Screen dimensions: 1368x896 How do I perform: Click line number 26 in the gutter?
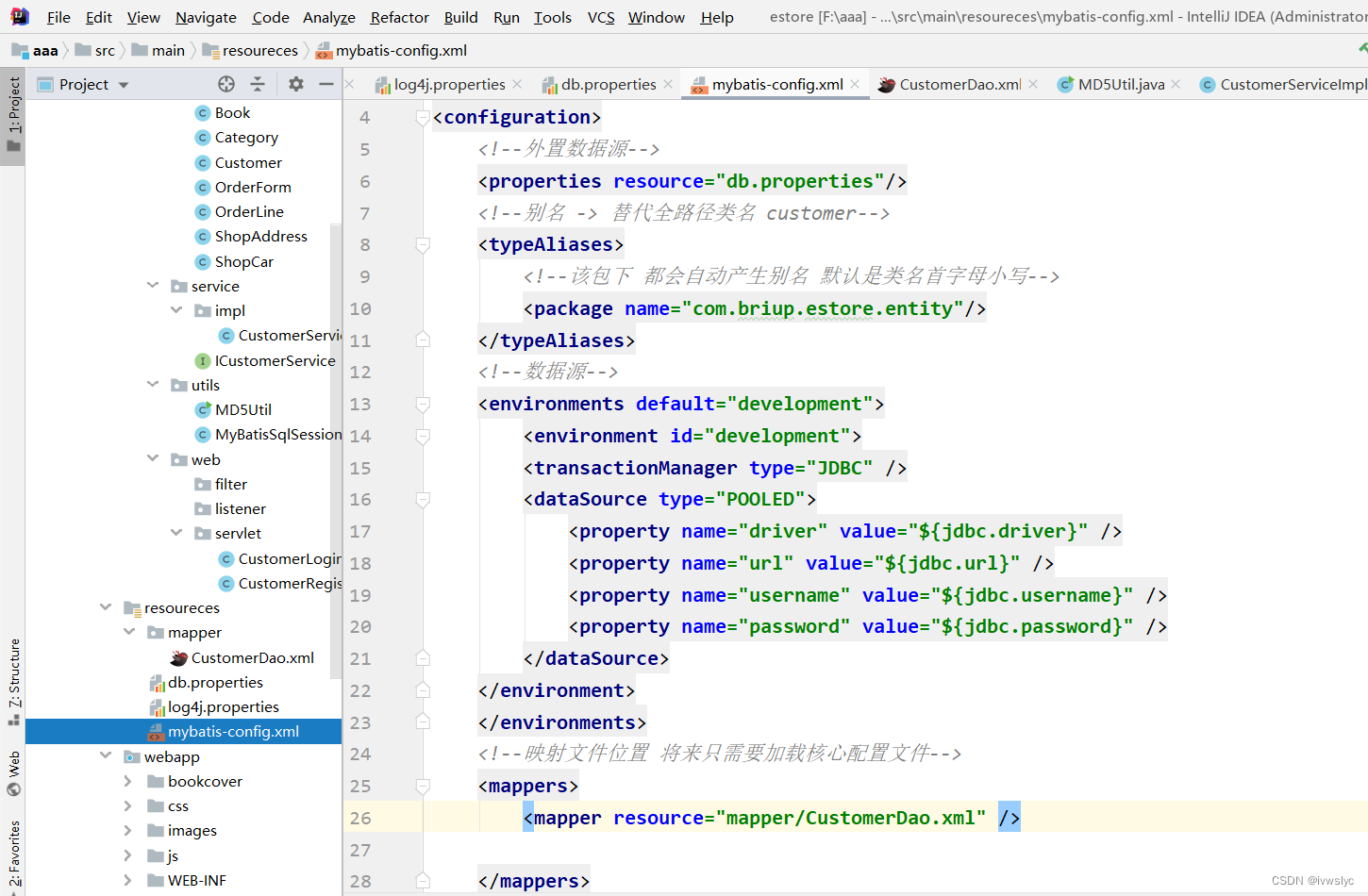[360, 818]
